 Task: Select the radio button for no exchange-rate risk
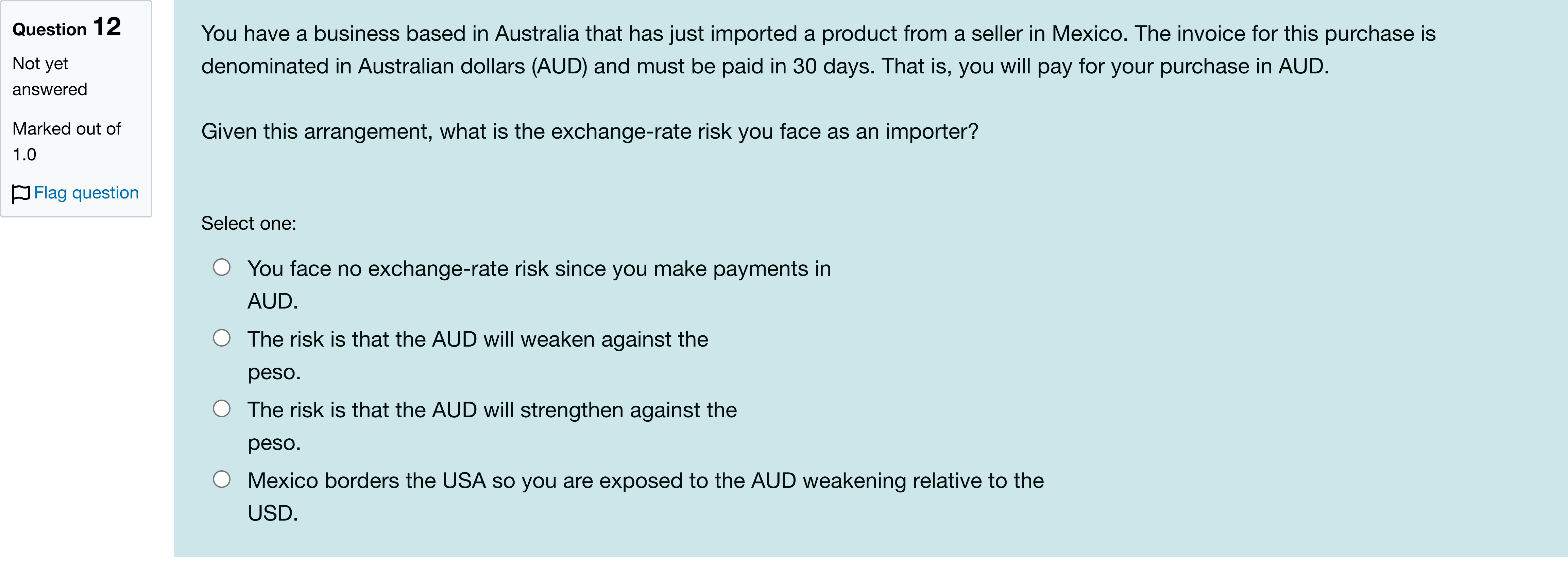(x=222, y=267)
